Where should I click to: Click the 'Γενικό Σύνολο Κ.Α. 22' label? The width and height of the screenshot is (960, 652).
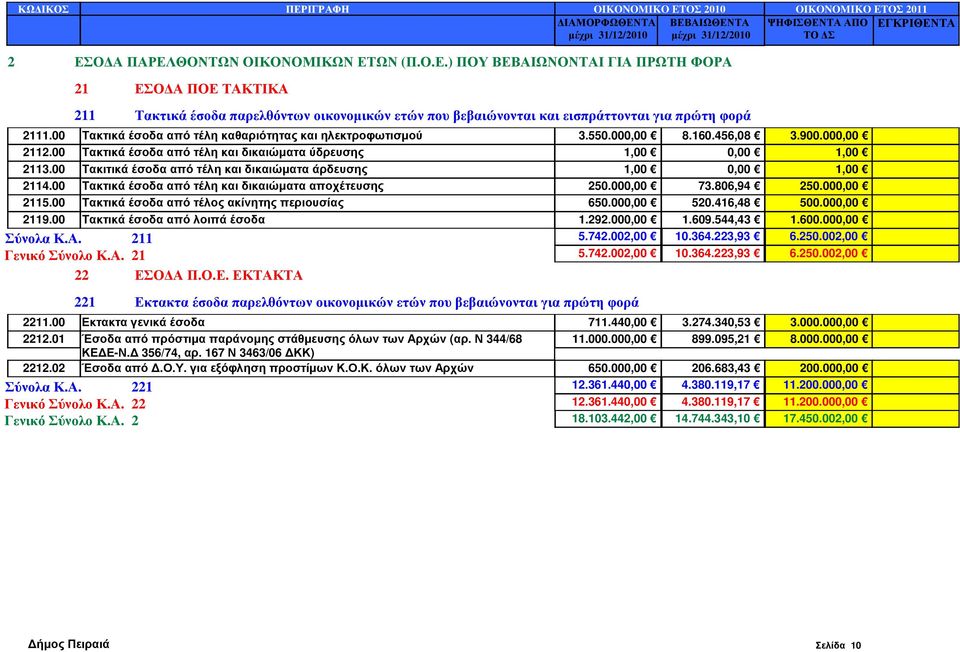tap(75, 404)
